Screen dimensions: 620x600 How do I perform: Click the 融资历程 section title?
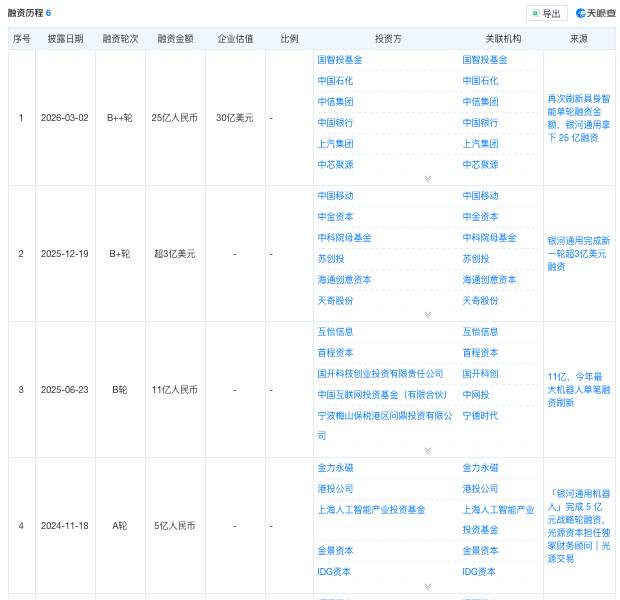25,13
